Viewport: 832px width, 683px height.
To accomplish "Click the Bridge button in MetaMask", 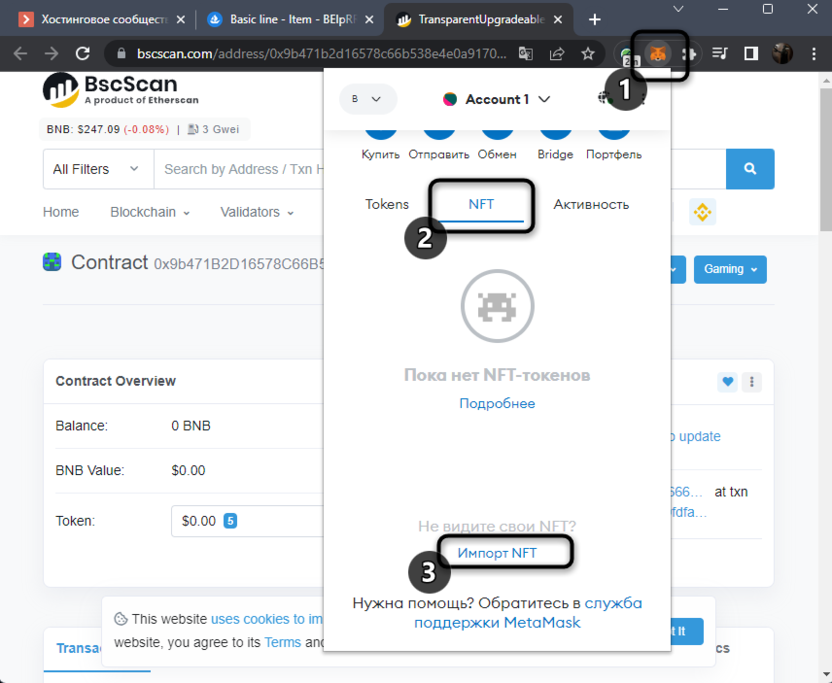I will pos(555,144).
